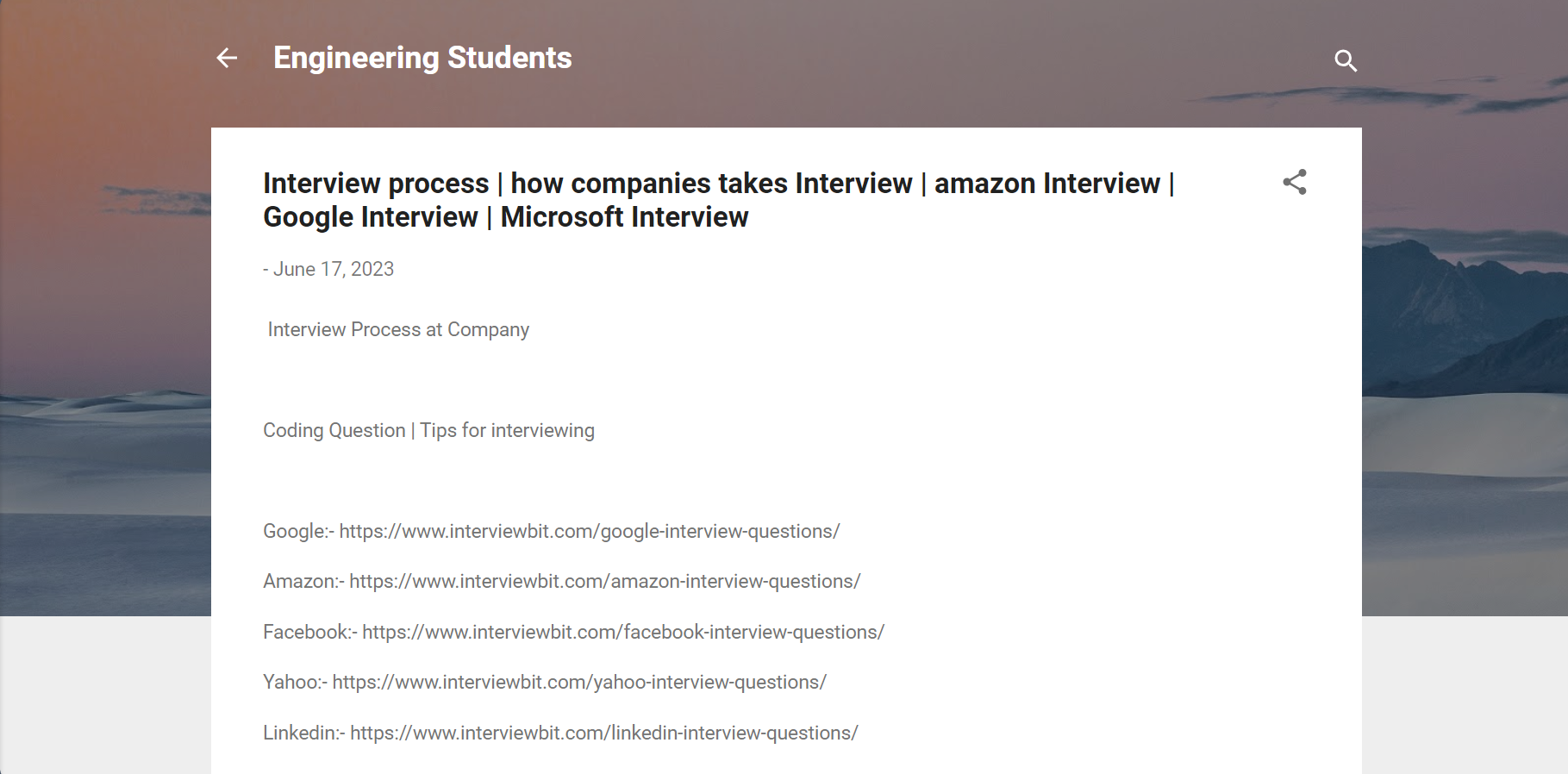Screen dimensions: 1568x774
Task: Share this post via share icon
Action: tap(1295, 182)
